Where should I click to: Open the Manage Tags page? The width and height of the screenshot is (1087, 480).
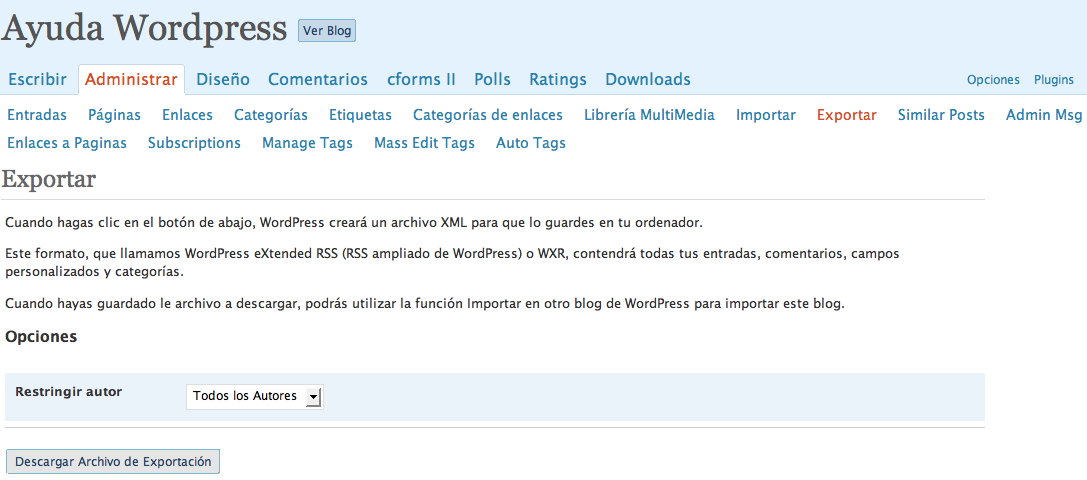[307, 143]
